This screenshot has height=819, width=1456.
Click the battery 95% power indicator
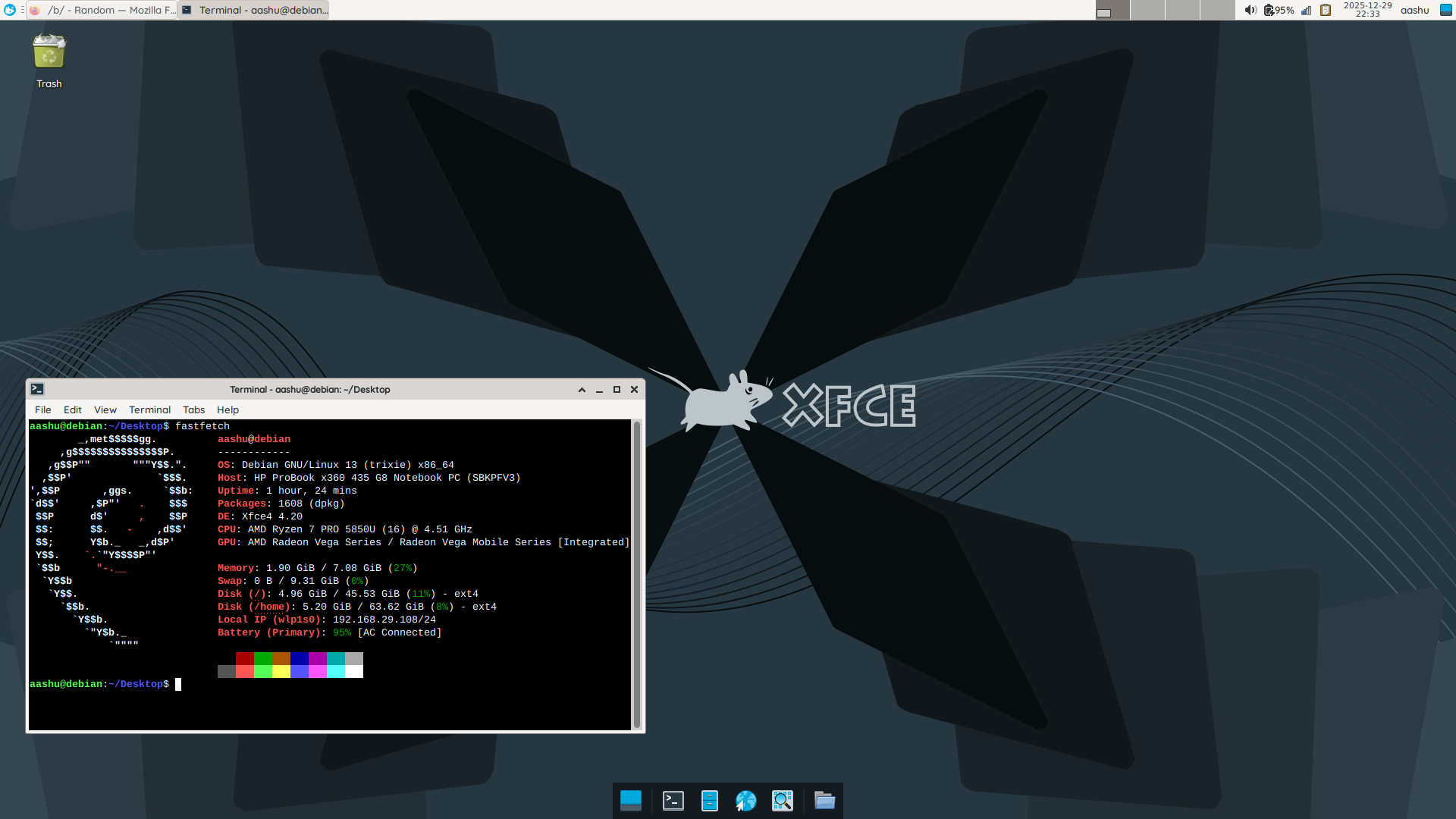point(1279,10)
